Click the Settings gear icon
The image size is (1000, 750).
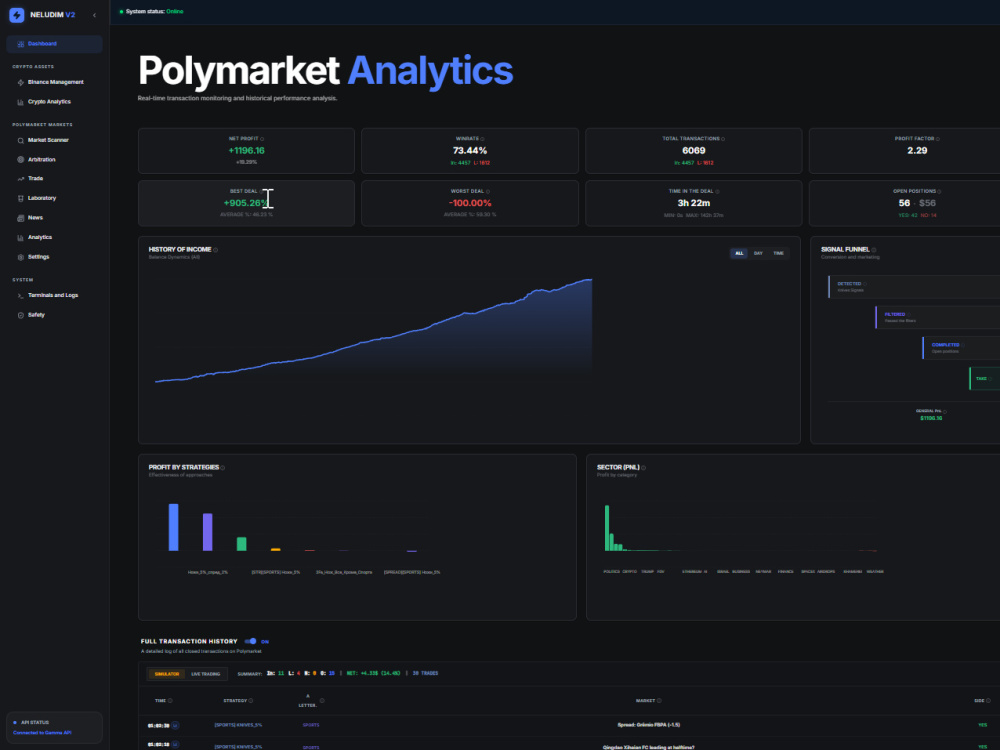[x=20, y=257]
